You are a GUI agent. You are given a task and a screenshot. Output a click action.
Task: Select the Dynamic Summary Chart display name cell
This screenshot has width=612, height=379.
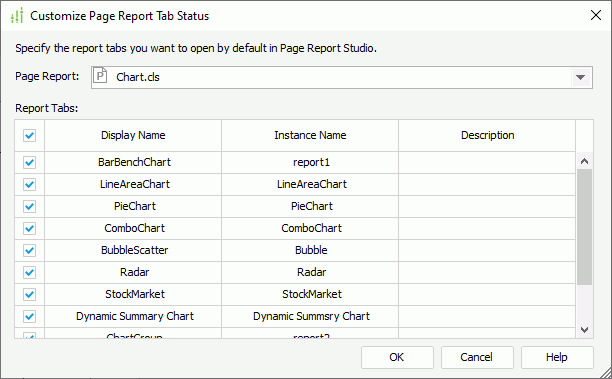tap(133, 316)
